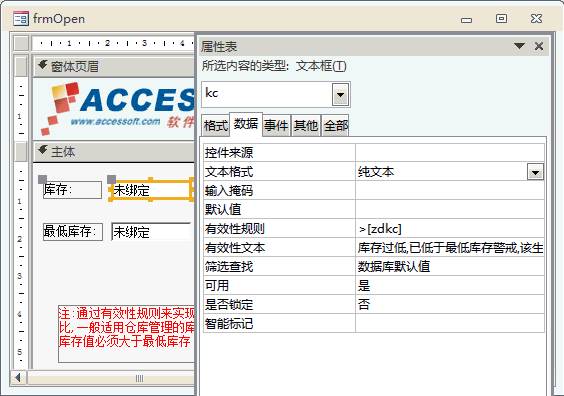Viewport: 564px width, 396px height.
Task: Click the 默认值 value field
Action: click(x=450, y=210)
